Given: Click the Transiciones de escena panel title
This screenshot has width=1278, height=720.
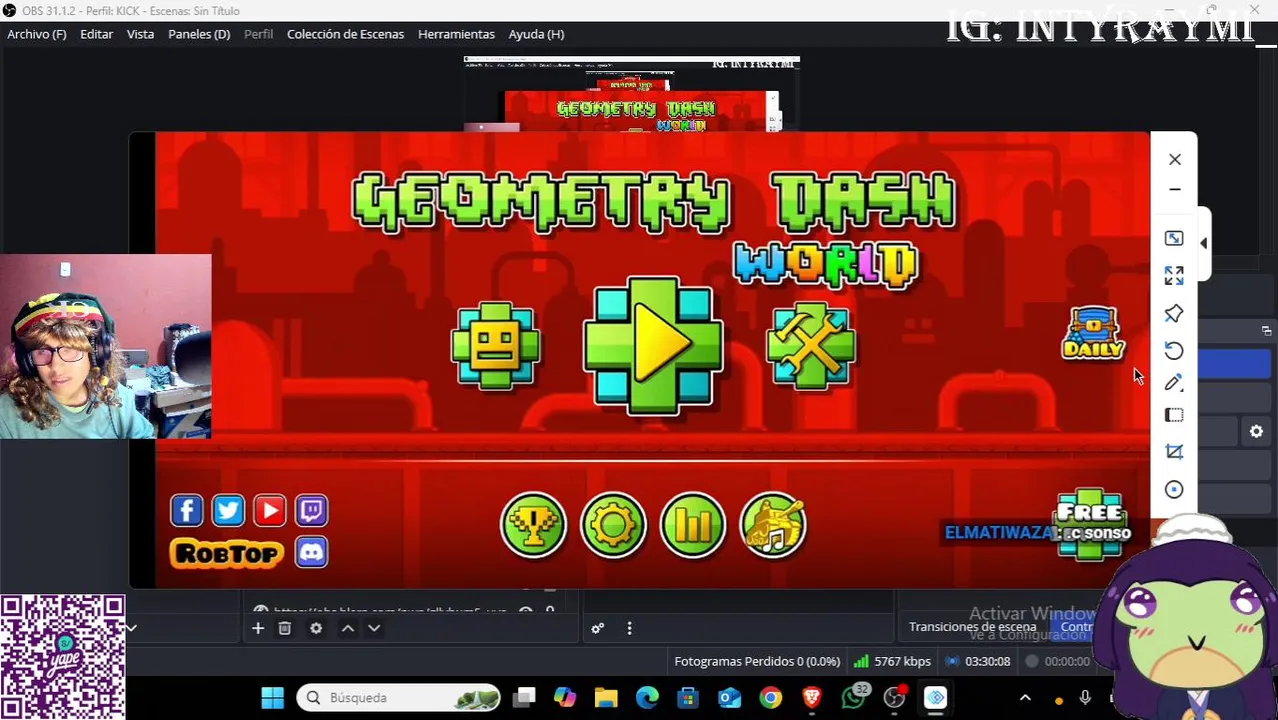Looking at the screenshot, I should click(972, 627).
